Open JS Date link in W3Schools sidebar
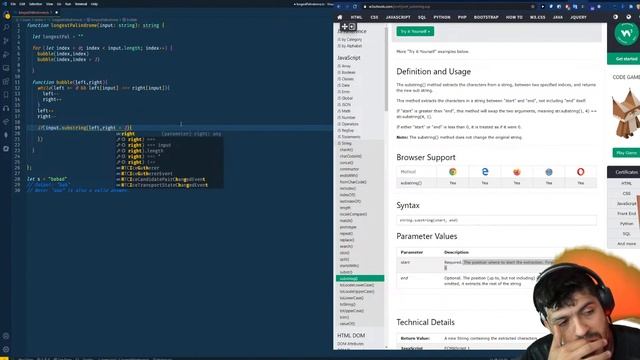The width and height of the screenshot is (640, 360). 344,85
